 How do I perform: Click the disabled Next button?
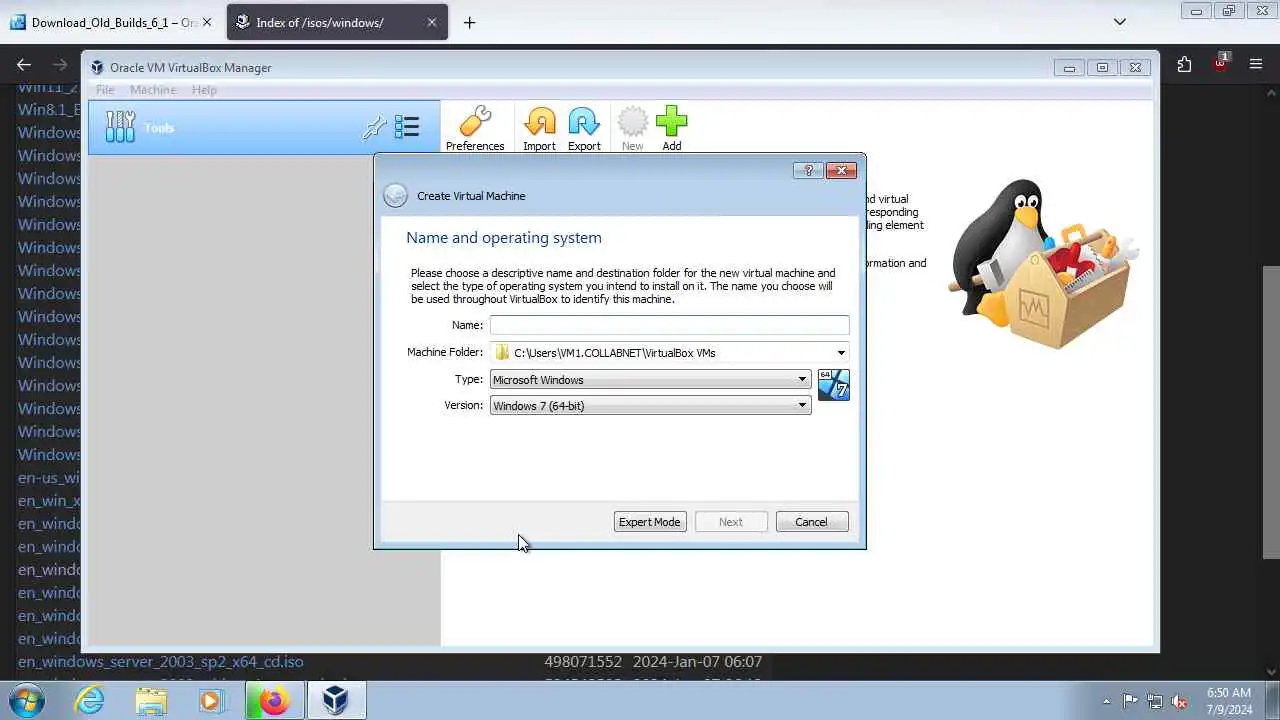tap(731, 522)
